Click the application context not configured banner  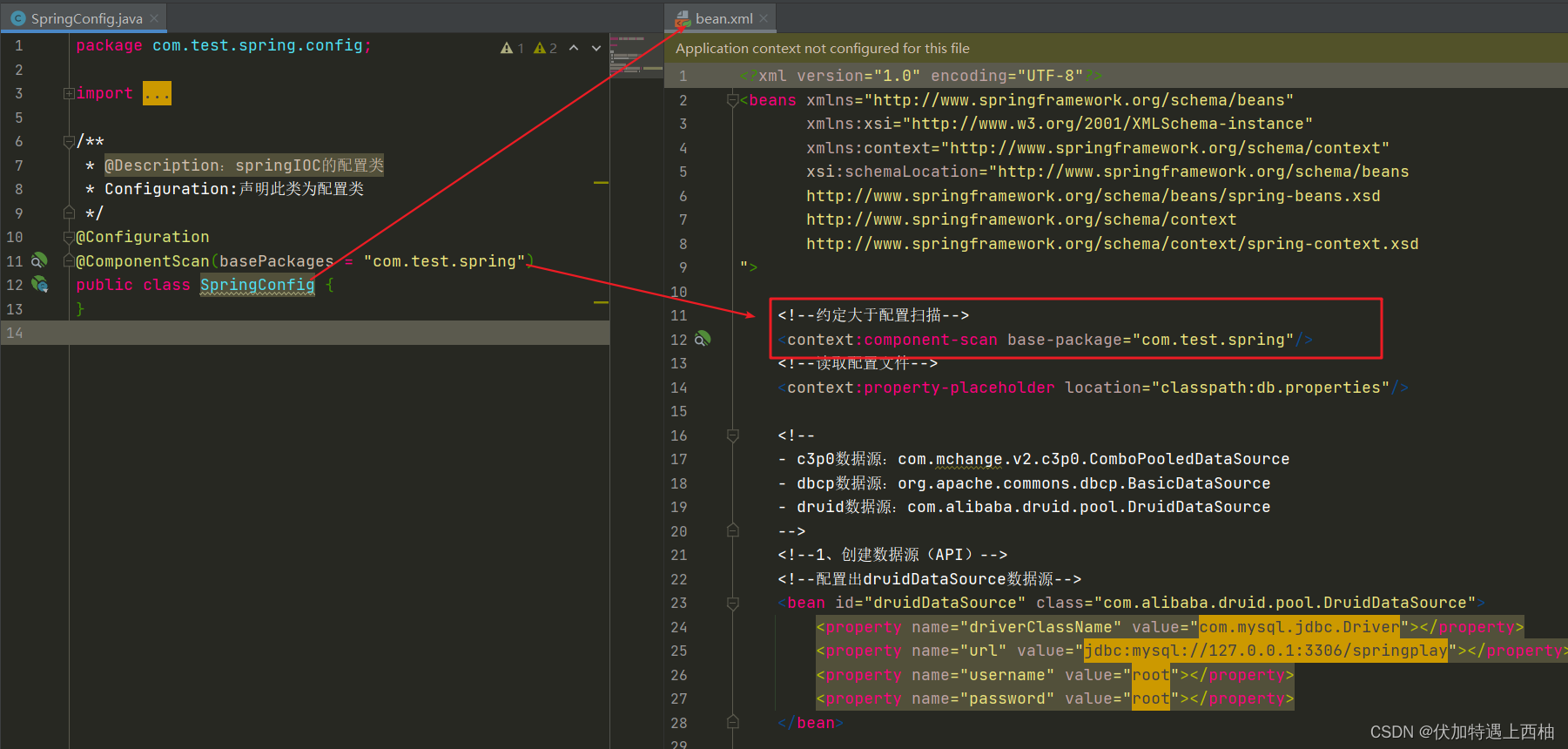[x=822, y=49]
